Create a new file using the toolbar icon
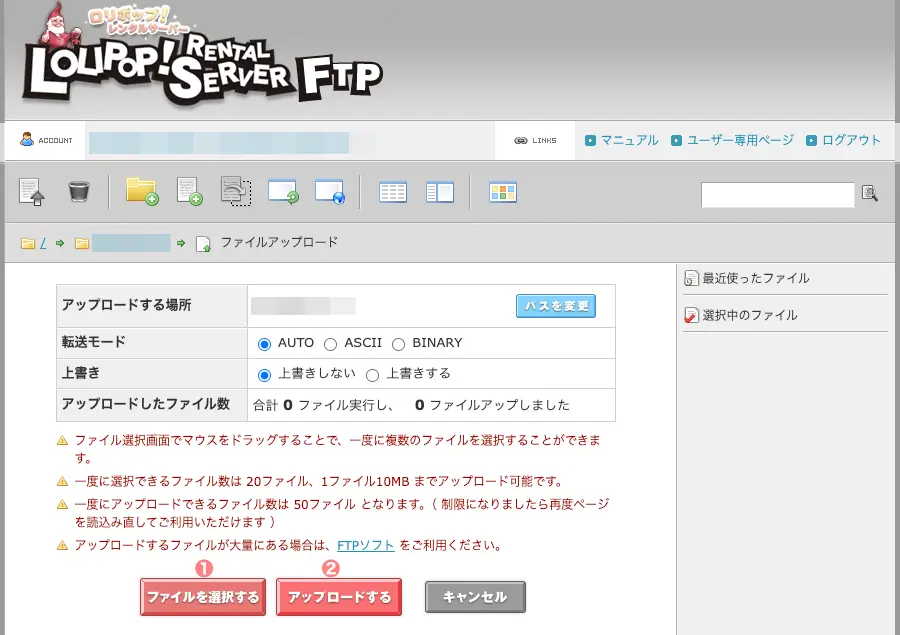The height and width of the screenshot is (635, 900). (189, 191)
